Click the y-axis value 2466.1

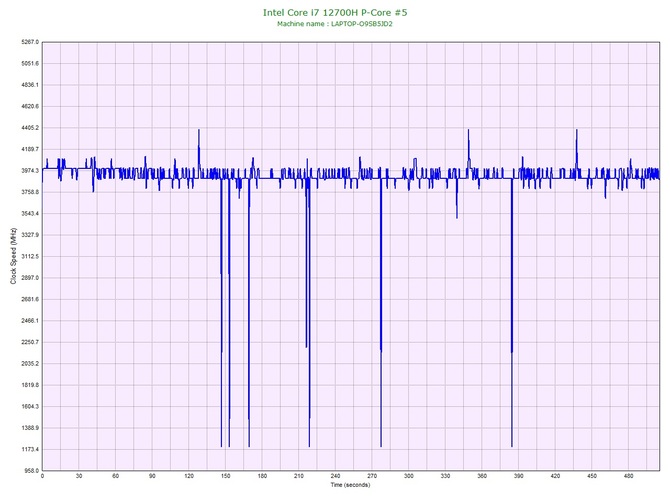click(30, 321)
